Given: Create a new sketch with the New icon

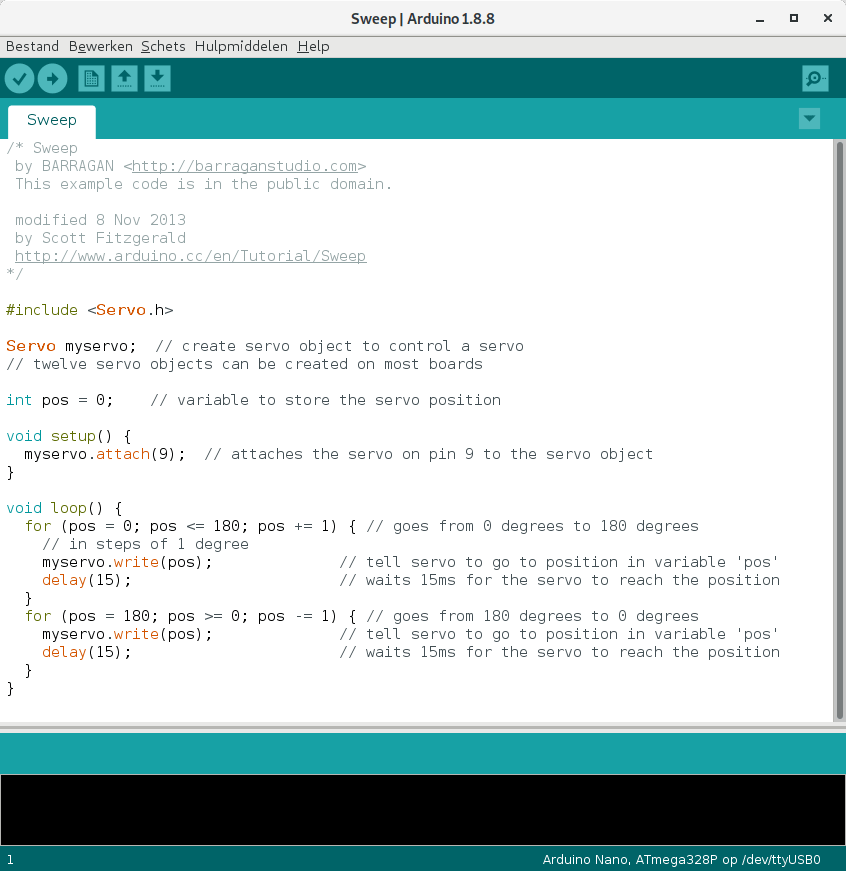Looking at the screenshot, I should pyautogui.click(x=91, y=78).
